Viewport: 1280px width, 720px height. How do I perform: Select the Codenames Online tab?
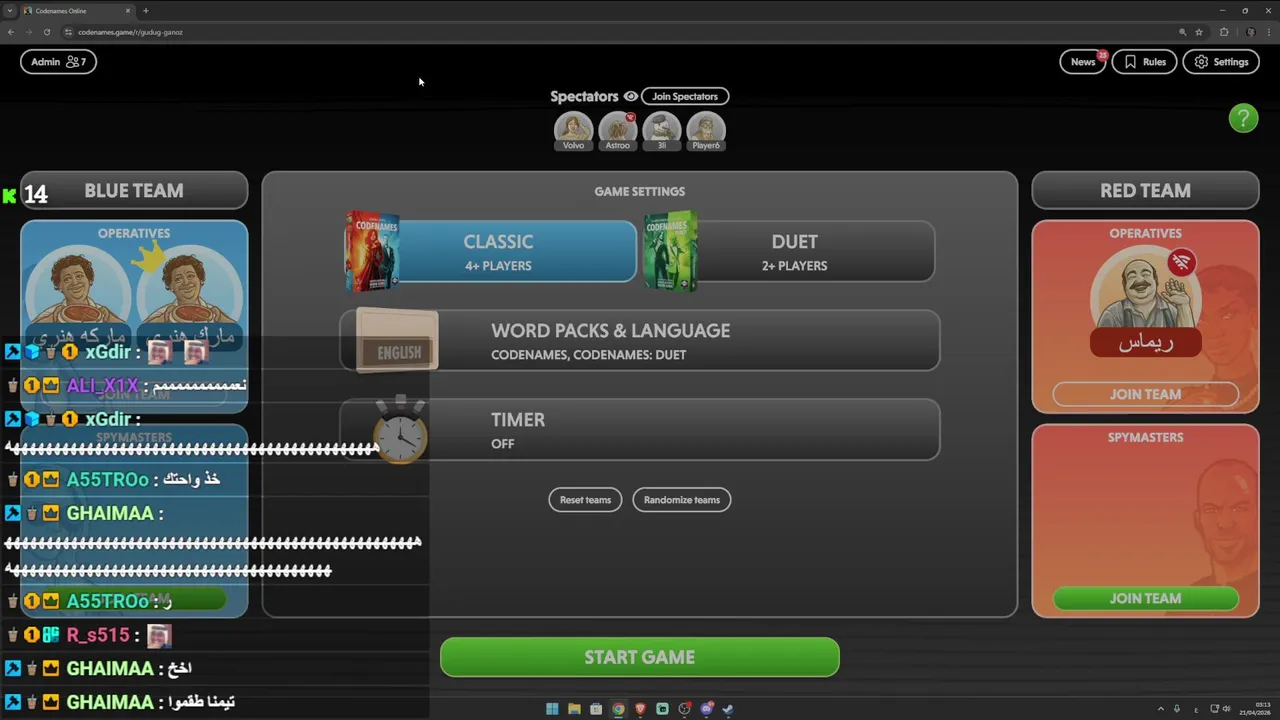[78, 10]
